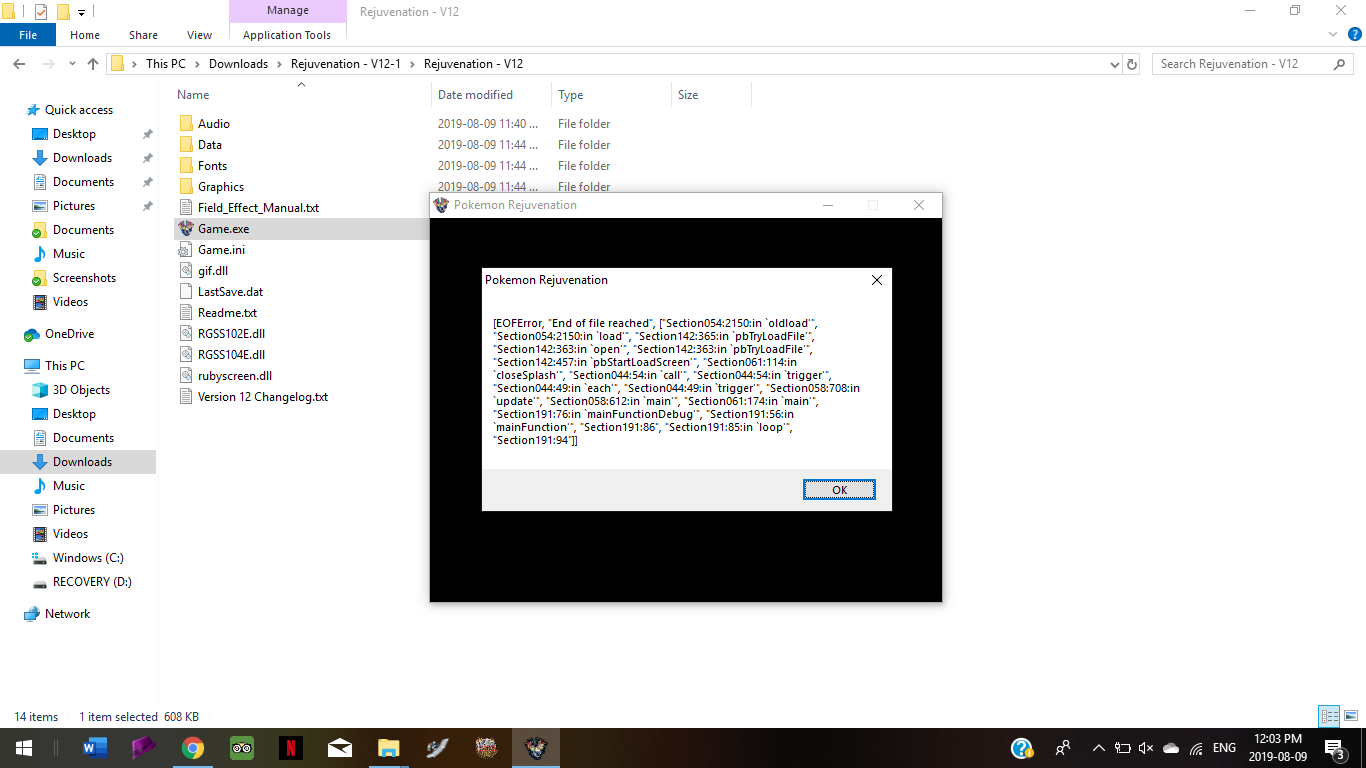
Task: Switch to large icons view
Action: click(1350, 716)
